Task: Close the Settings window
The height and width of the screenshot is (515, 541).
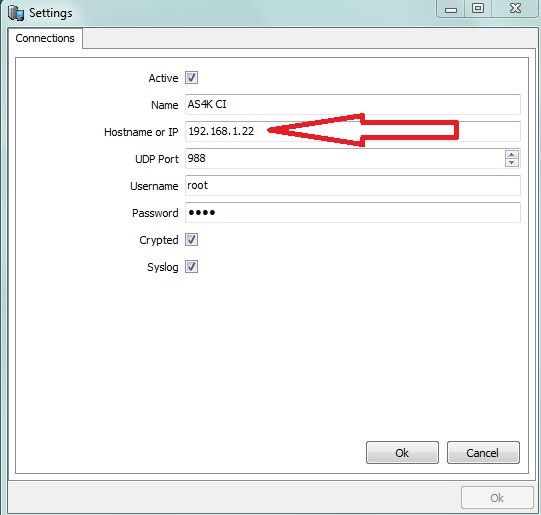Action: (x=515, y=9)
